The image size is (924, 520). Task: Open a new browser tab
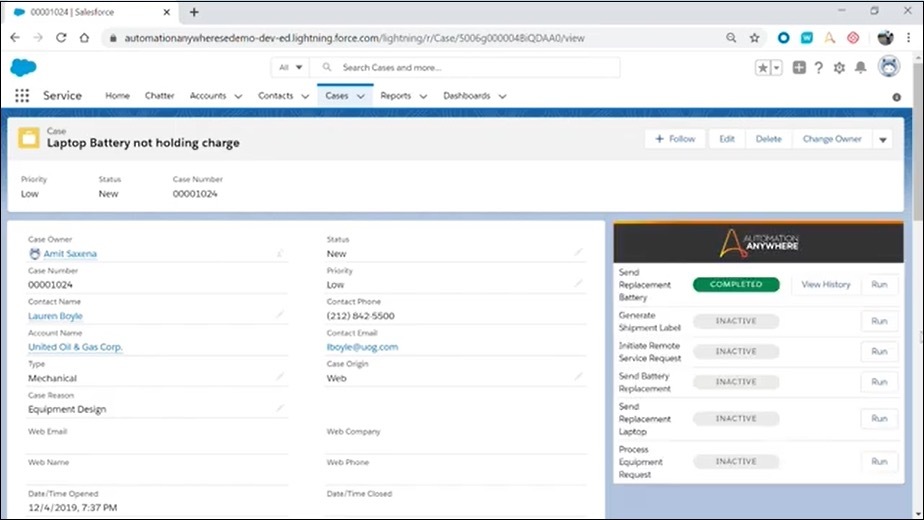[x=194, y=12]
